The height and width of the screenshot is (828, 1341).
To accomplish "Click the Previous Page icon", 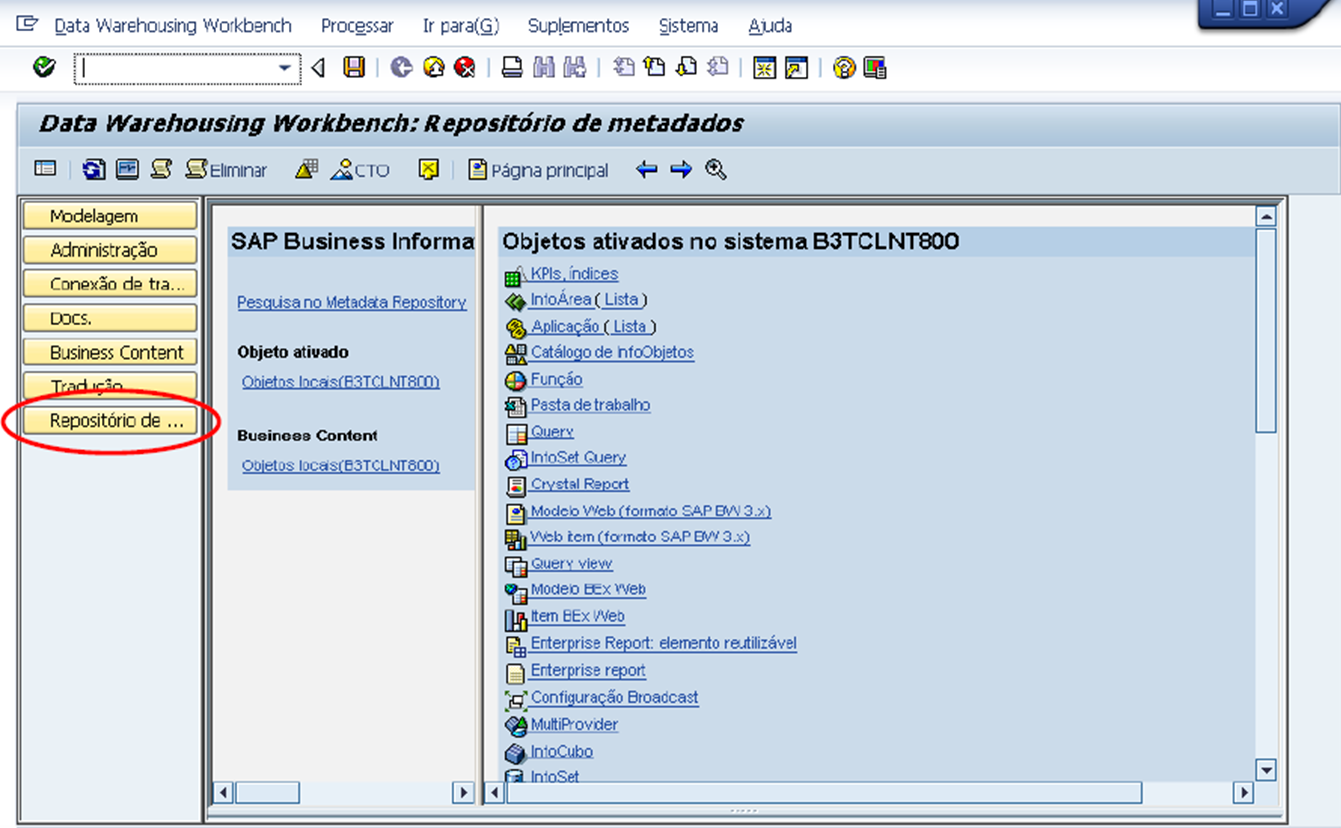I will (x=654, y=67).
